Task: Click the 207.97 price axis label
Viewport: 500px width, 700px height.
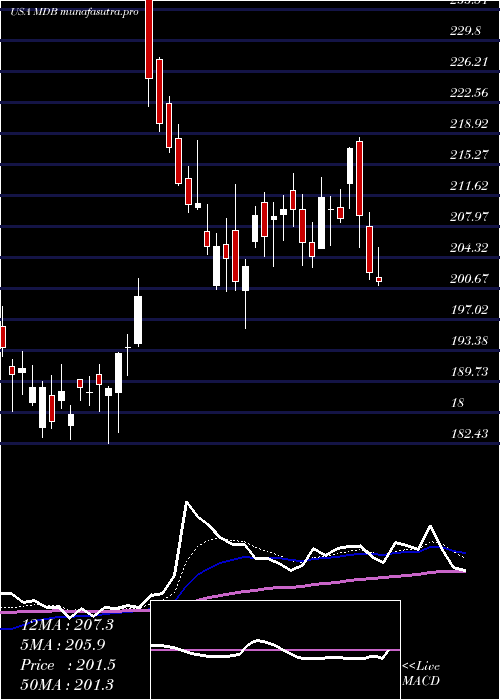Action: tap(469, 217)
